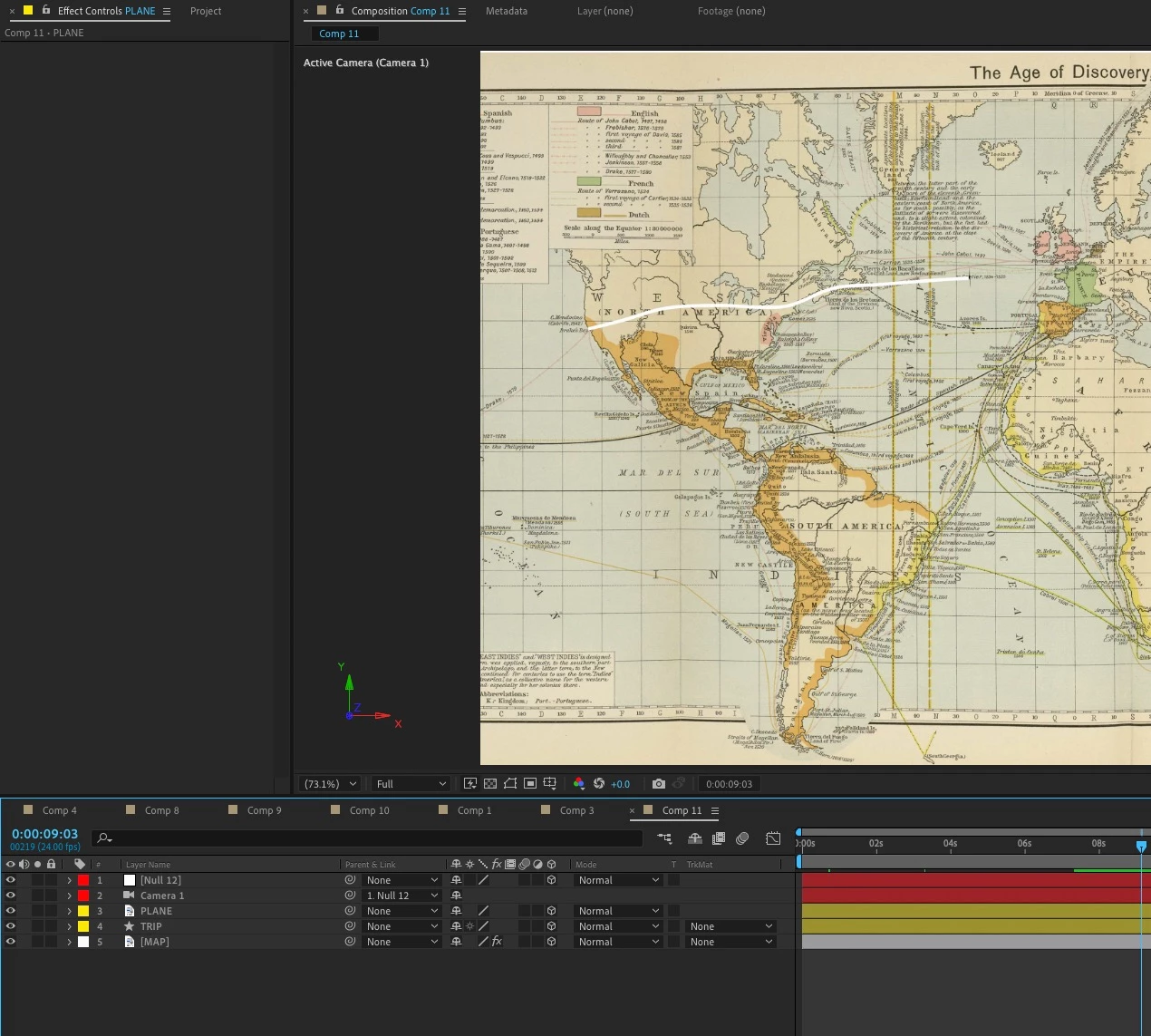The width and height of the screenshot is (1151, 1036).
Task: Click the lock icon on Effect Controls panel
Action: pyautogui.click(x=46, y=11)
